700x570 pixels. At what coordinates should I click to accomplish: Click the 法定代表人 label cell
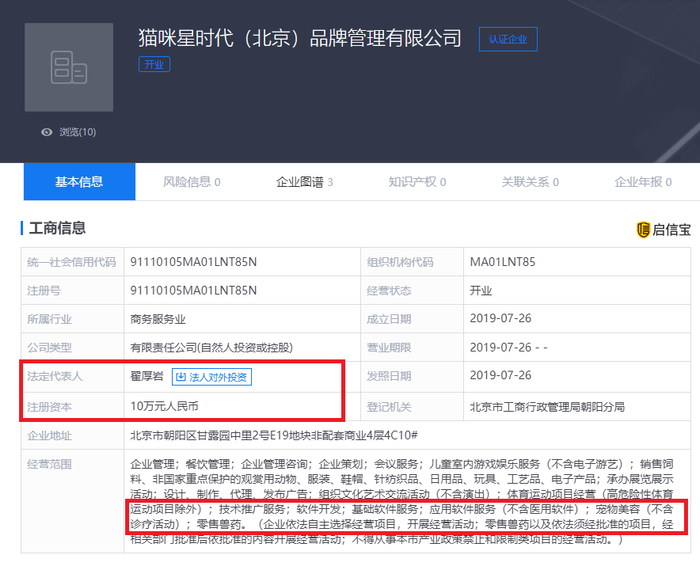pos(72,376)
